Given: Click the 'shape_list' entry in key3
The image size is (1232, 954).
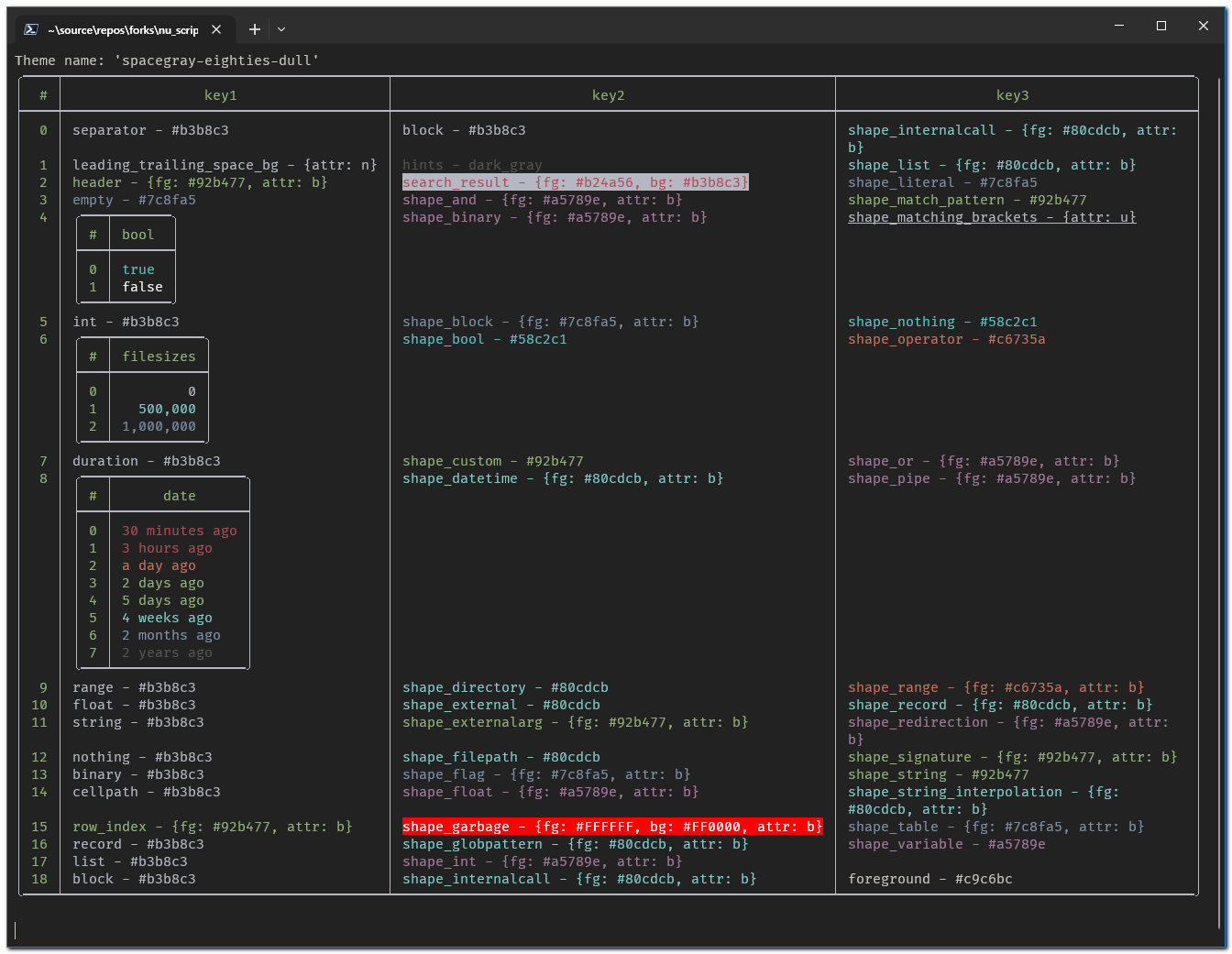Looking at the screenshot, I should (x=992, y=165).
